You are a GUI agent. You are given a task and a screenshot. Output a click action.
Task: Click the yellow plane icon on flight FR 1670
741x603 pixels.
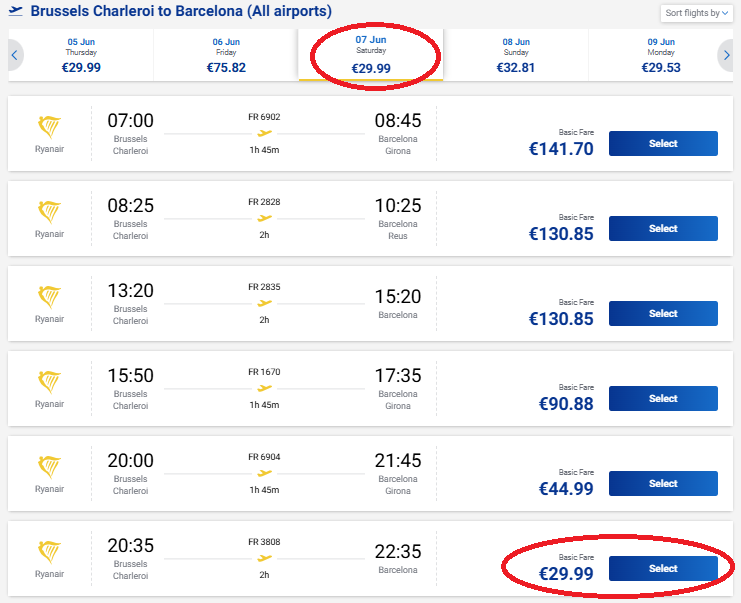coord(264,387)
